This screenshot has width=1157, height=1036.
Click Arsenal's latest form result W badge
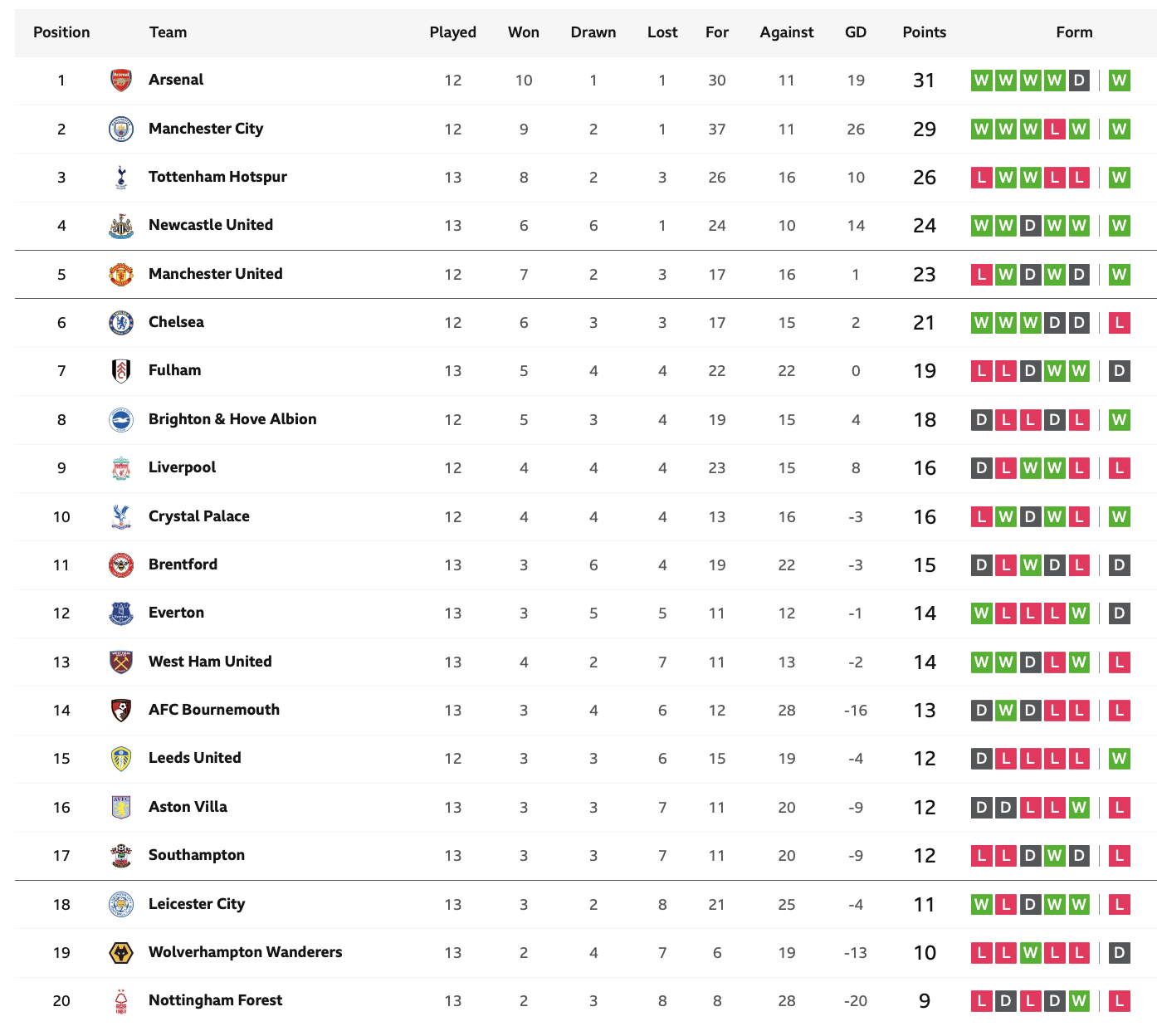[x=1119, y=81]
